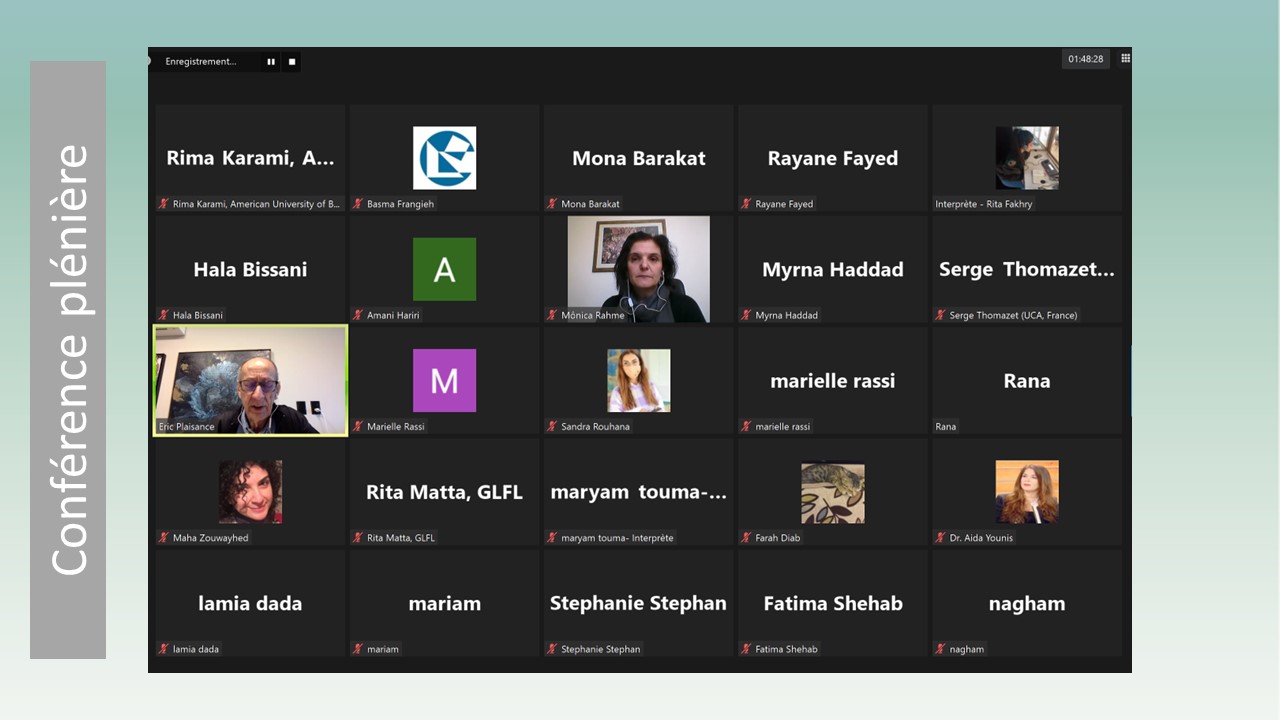Pause the recording
1280x720 pixels.
[271, 62]
